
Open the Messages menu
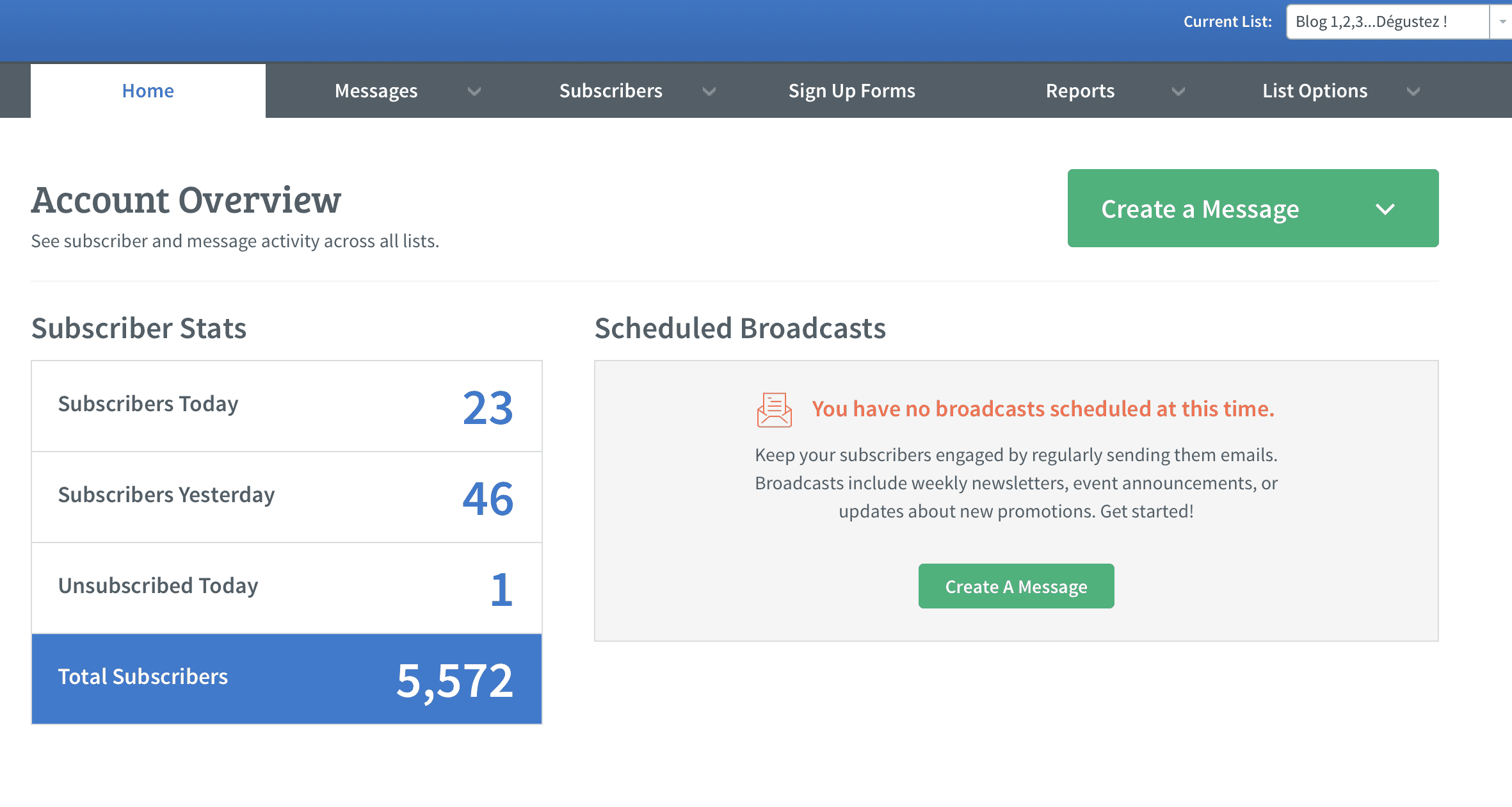click(x=376, y=91)
